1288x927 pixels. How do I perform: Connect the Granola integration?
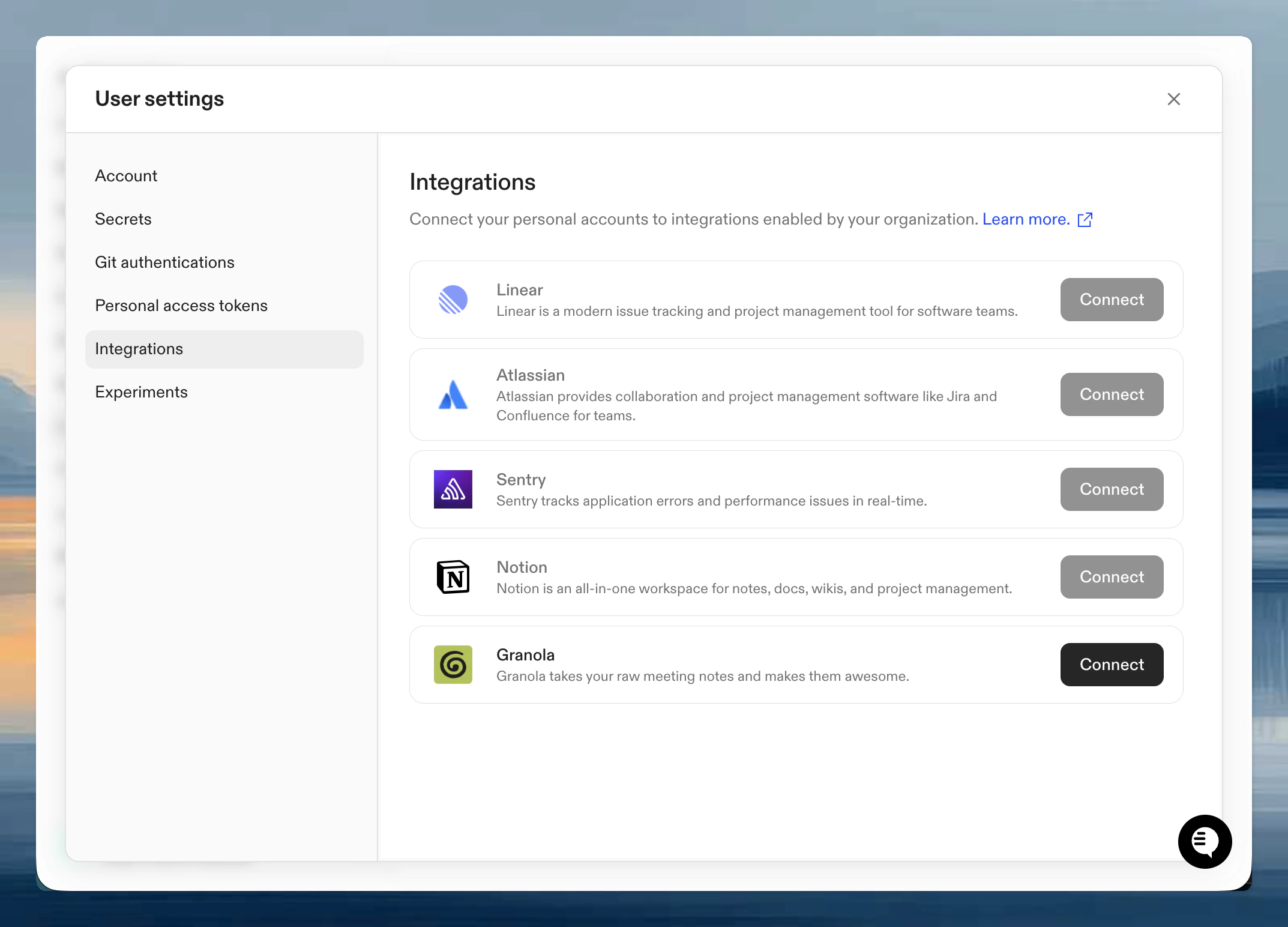click(1112, 665)
